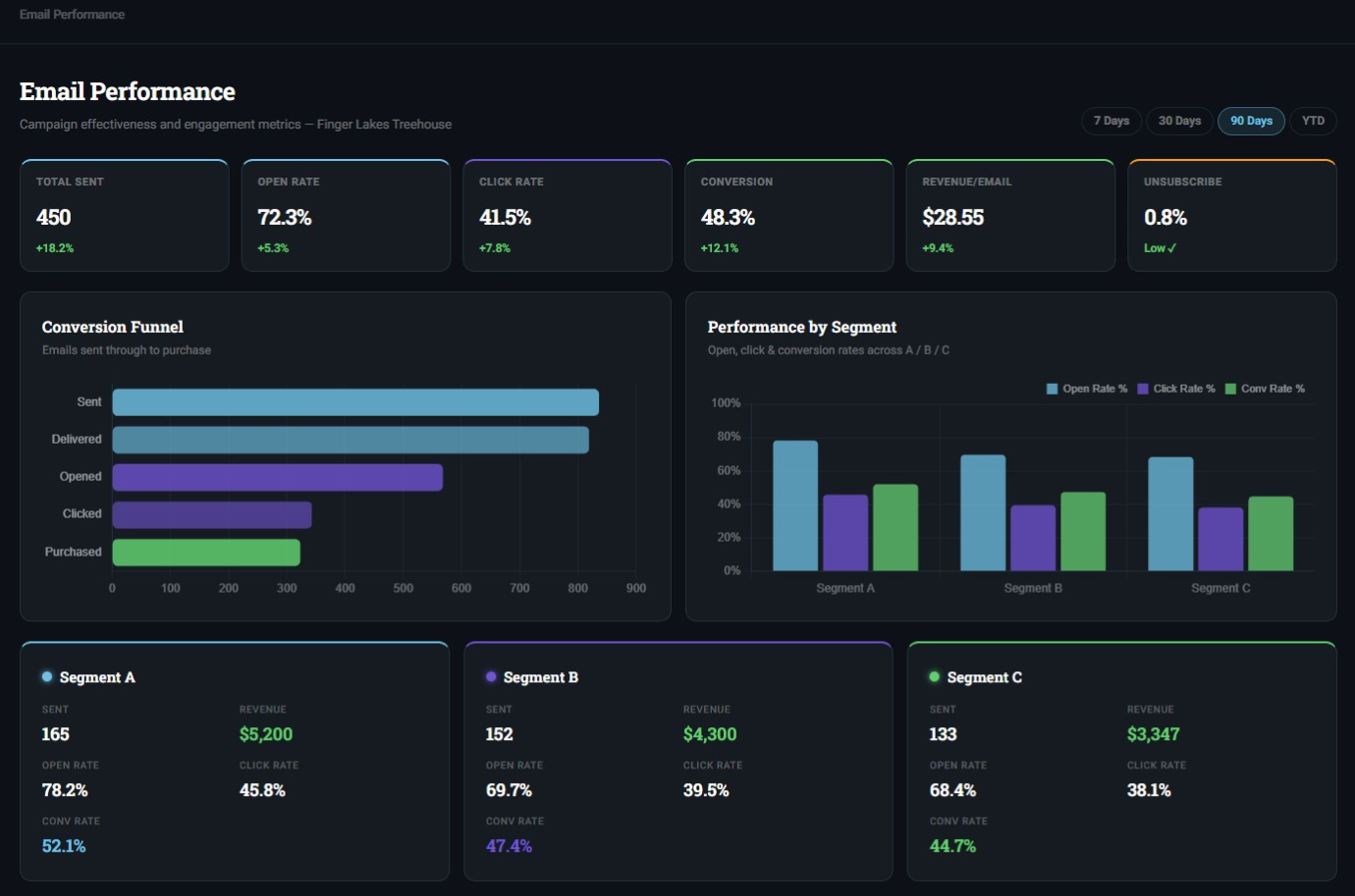This screenshot has height=896, width=1355.
Task: Switch to the YTD range
Action: pyautogui.click(x=1313, y=121)
